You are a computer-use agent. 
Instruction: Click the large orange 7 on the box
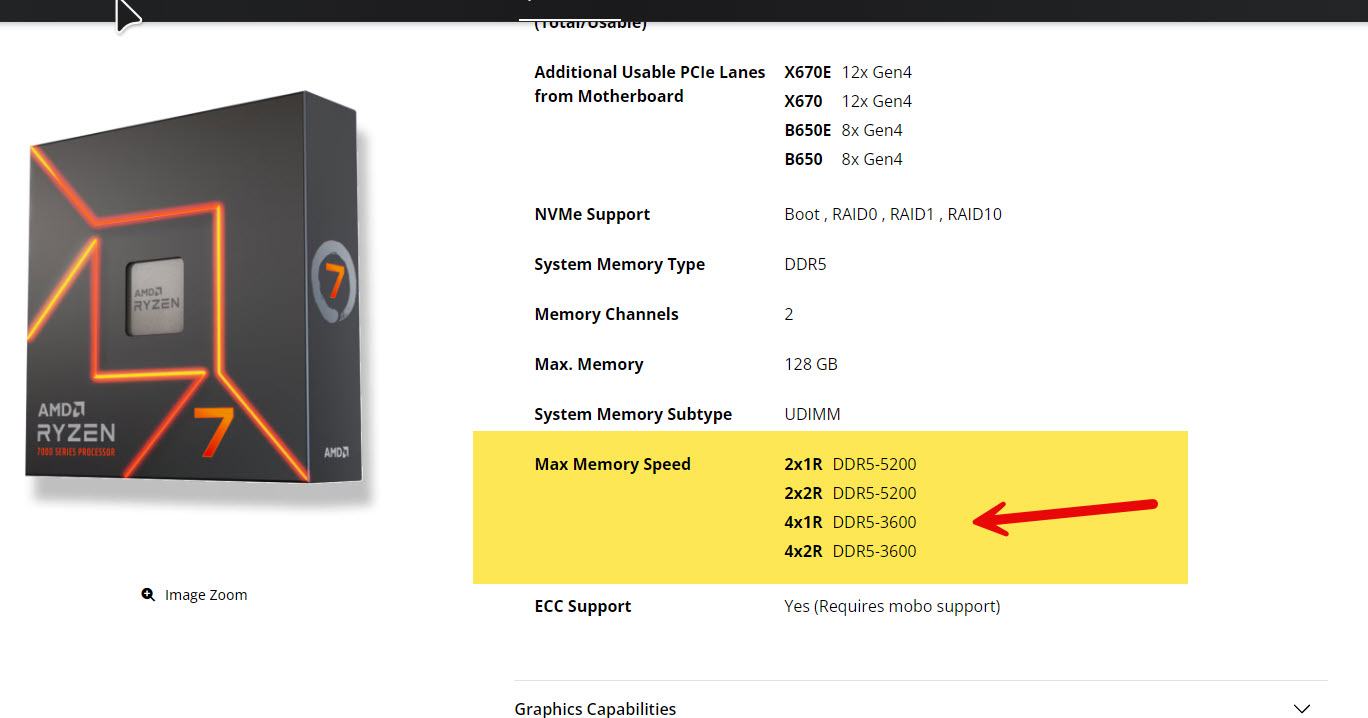pyautogui.click(x=212, y=431)
